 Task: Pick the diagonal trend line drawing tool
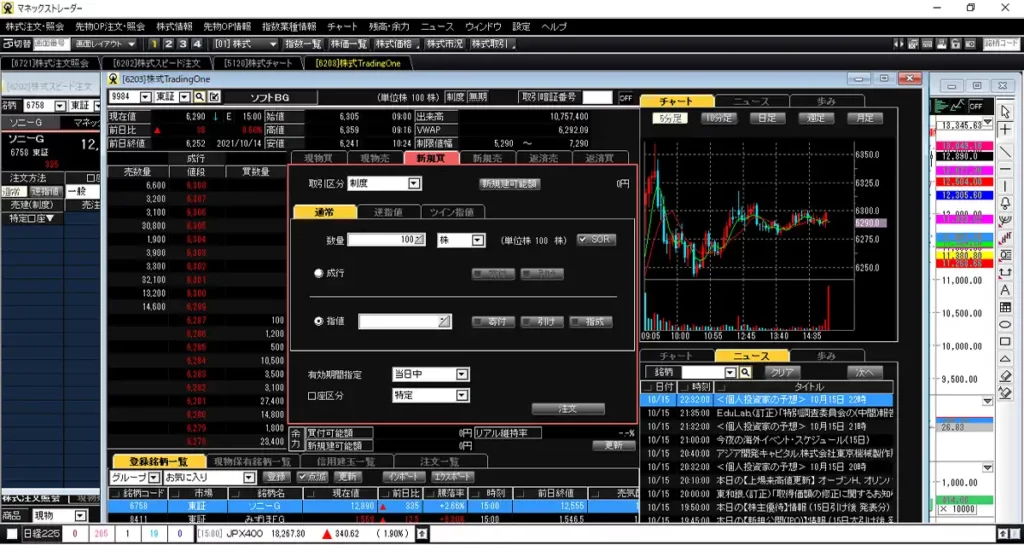pyautogui.click(x=1005, y=150)
